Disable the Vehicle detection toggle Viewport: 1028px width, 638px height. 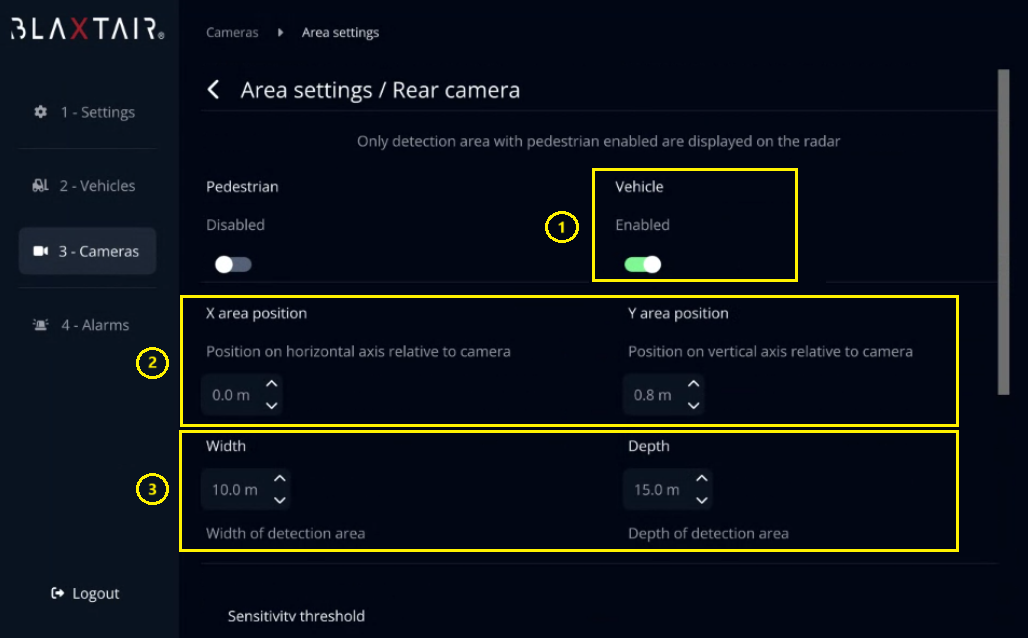642,264
